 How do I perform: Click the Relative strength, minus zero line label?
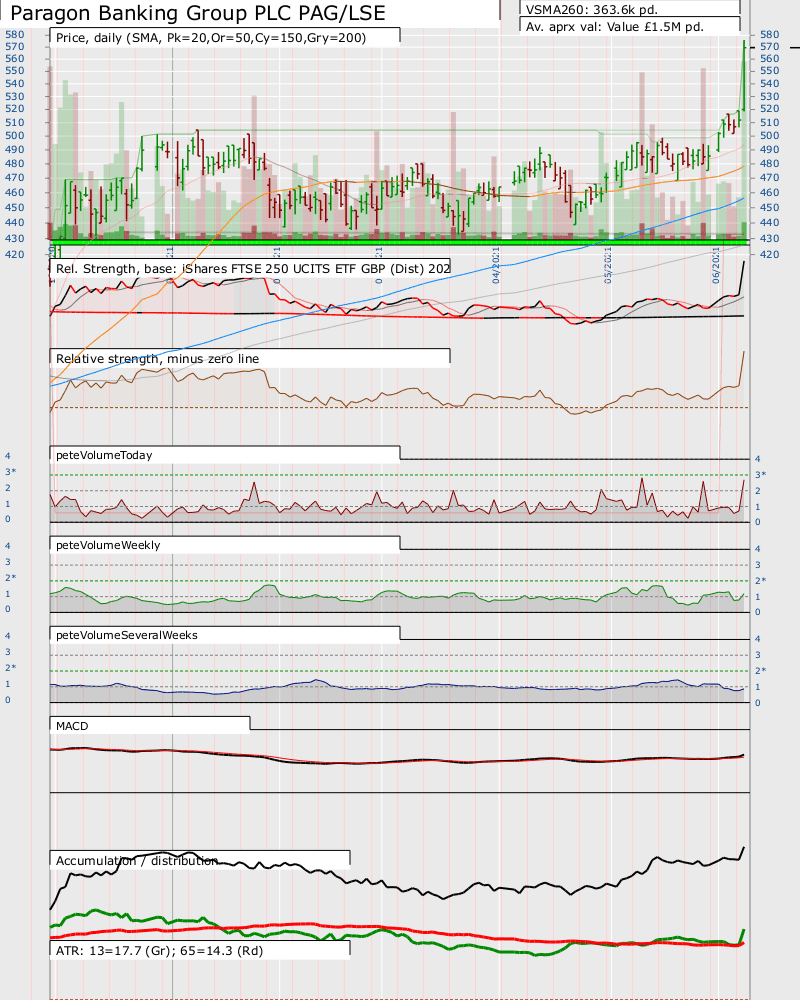[x=158, y=358]
